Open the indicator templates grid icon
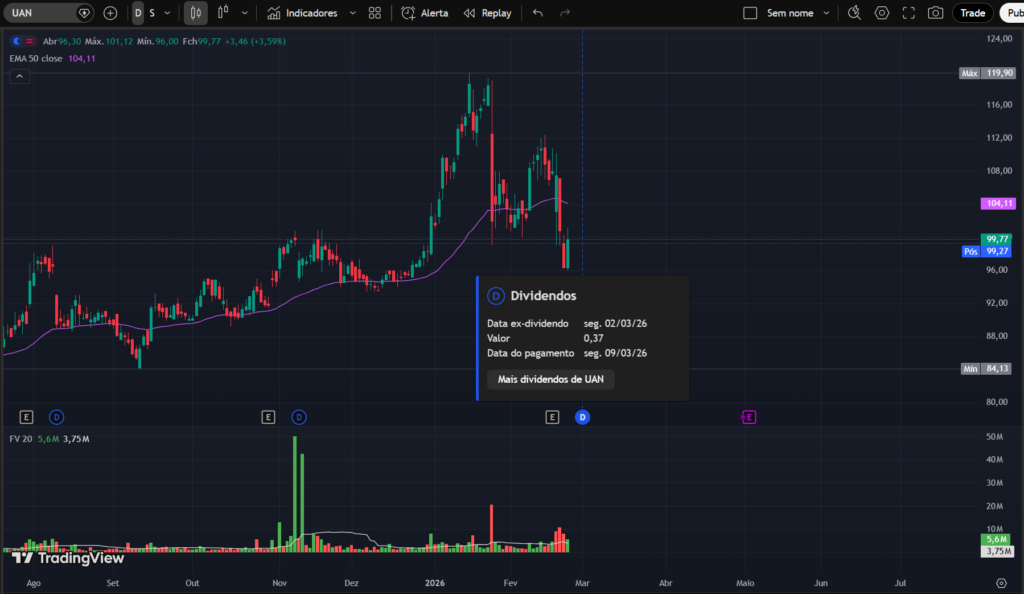1024x594 pixels. click(374, 13)
